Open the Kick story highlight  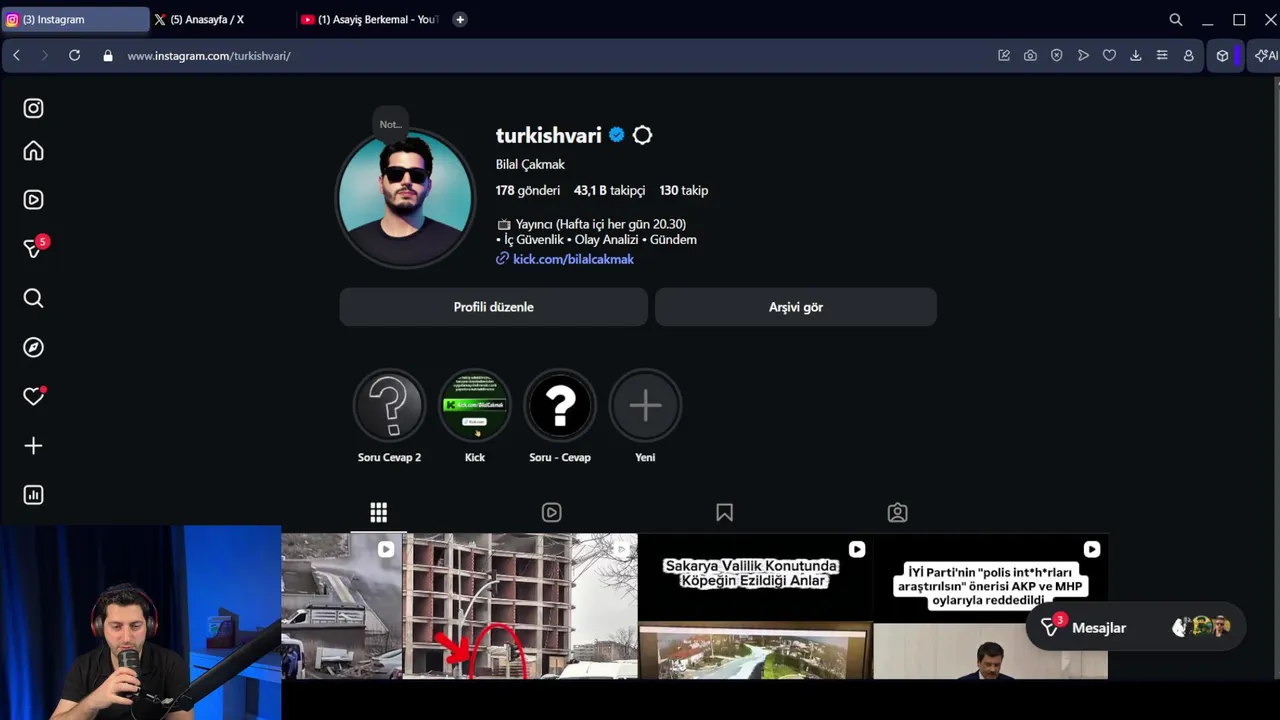click(x=475, y=405)
